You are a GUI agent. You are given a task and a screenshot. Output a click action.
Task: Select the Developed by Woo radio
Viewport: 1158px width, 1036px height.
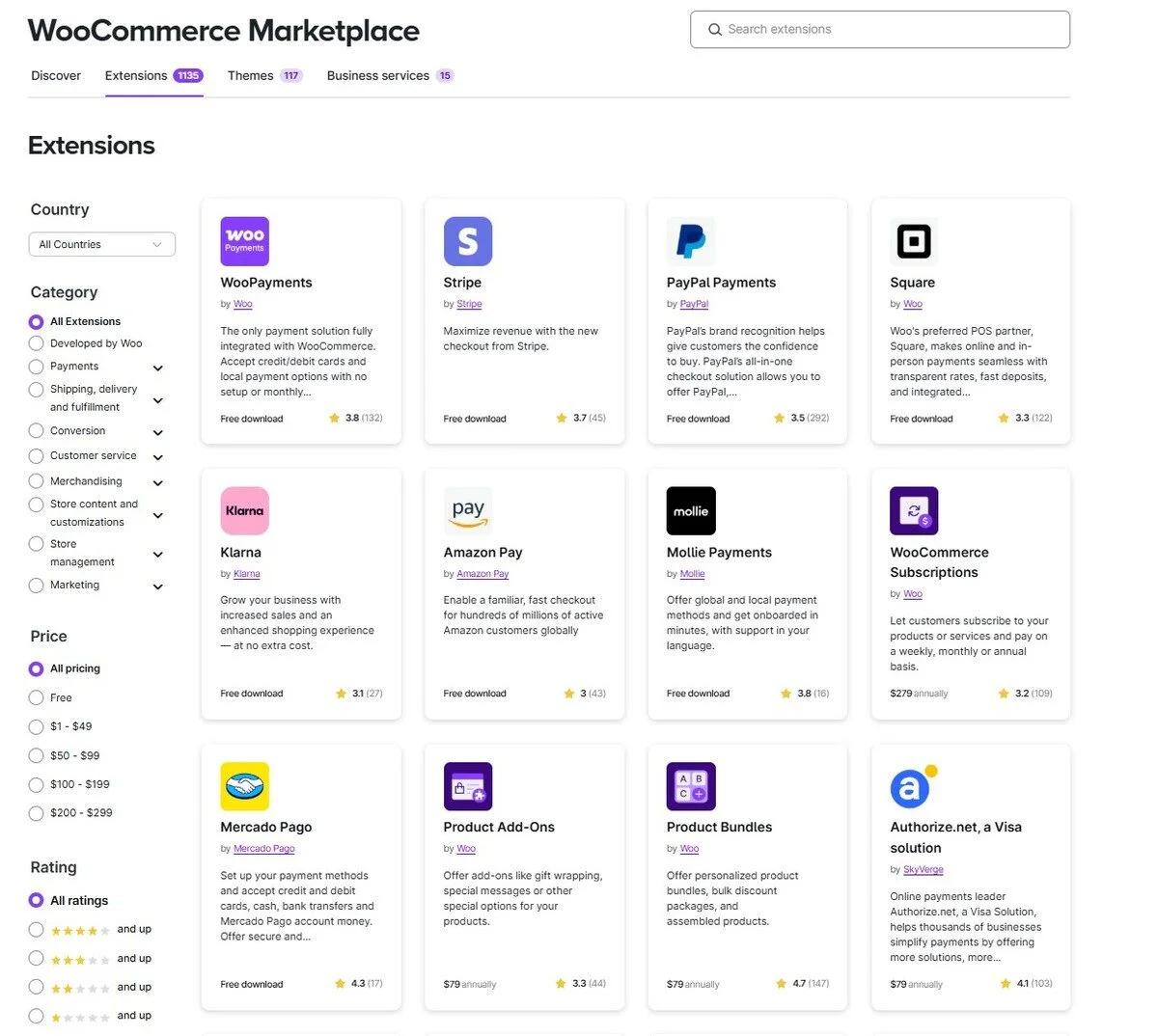(x=36, y=343)
